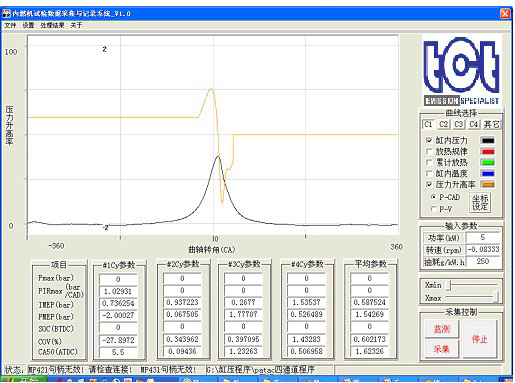This screenshot has height=383, width=515.
Task: Click the blue 缸内温度 color swatch
Action: tap(488, 173)
